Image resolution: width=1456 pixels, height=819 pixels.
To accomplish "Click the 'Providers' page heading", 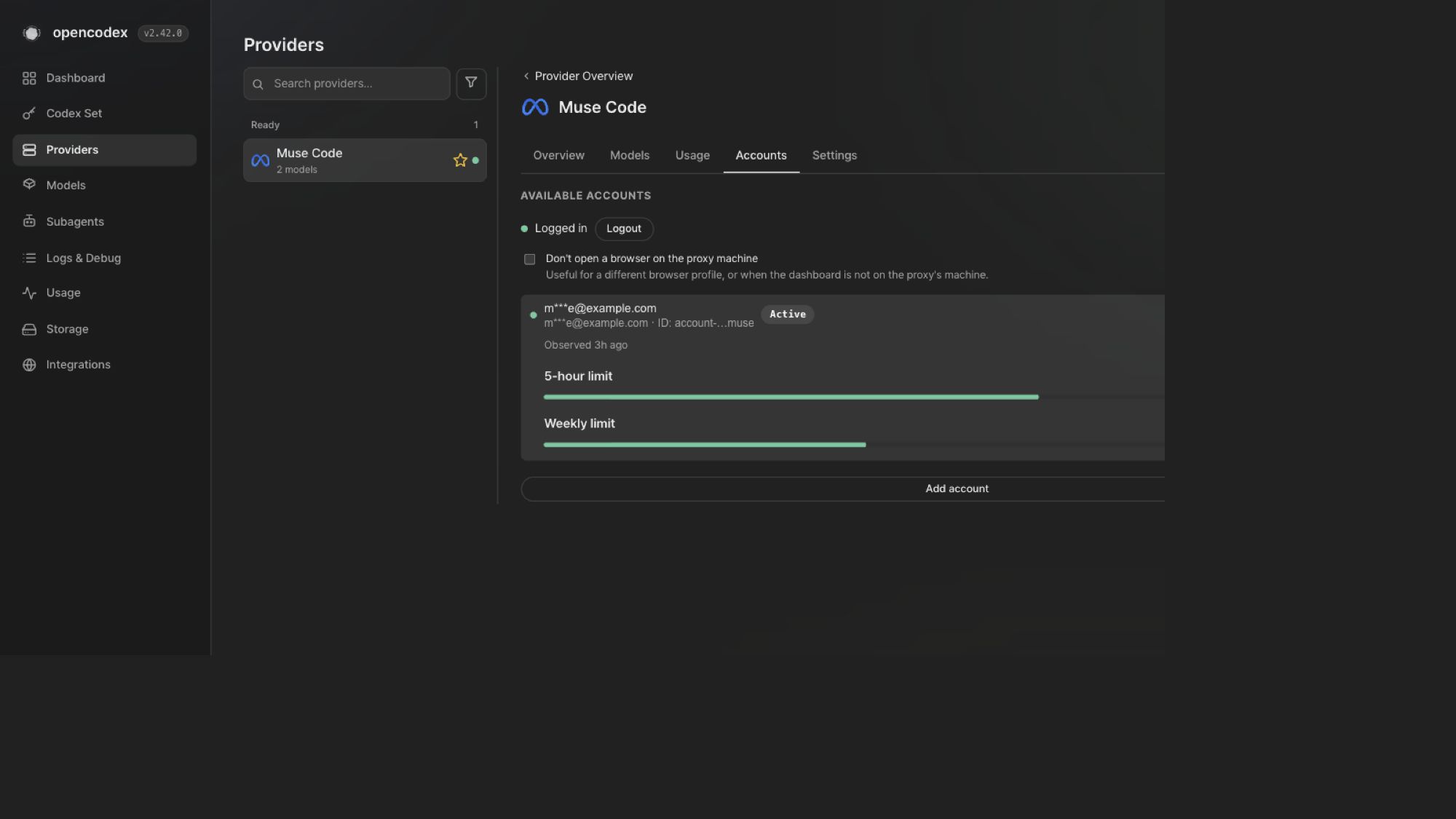I will (283, 45).
